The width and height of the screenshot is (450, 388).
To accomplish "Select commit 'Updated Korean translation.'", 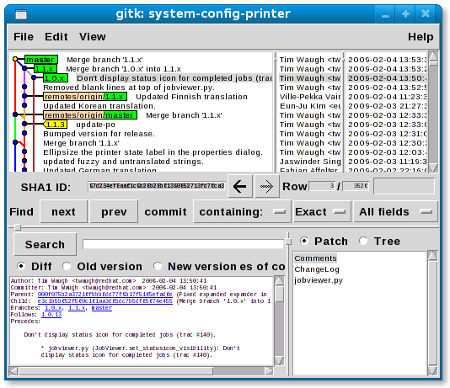I will click(99, 106).
